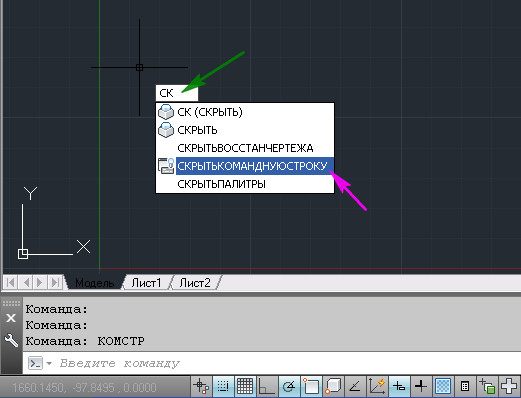Click the 3D Object Snap cube icon
The width and height of the screenshot is (521, 398).
333,386
